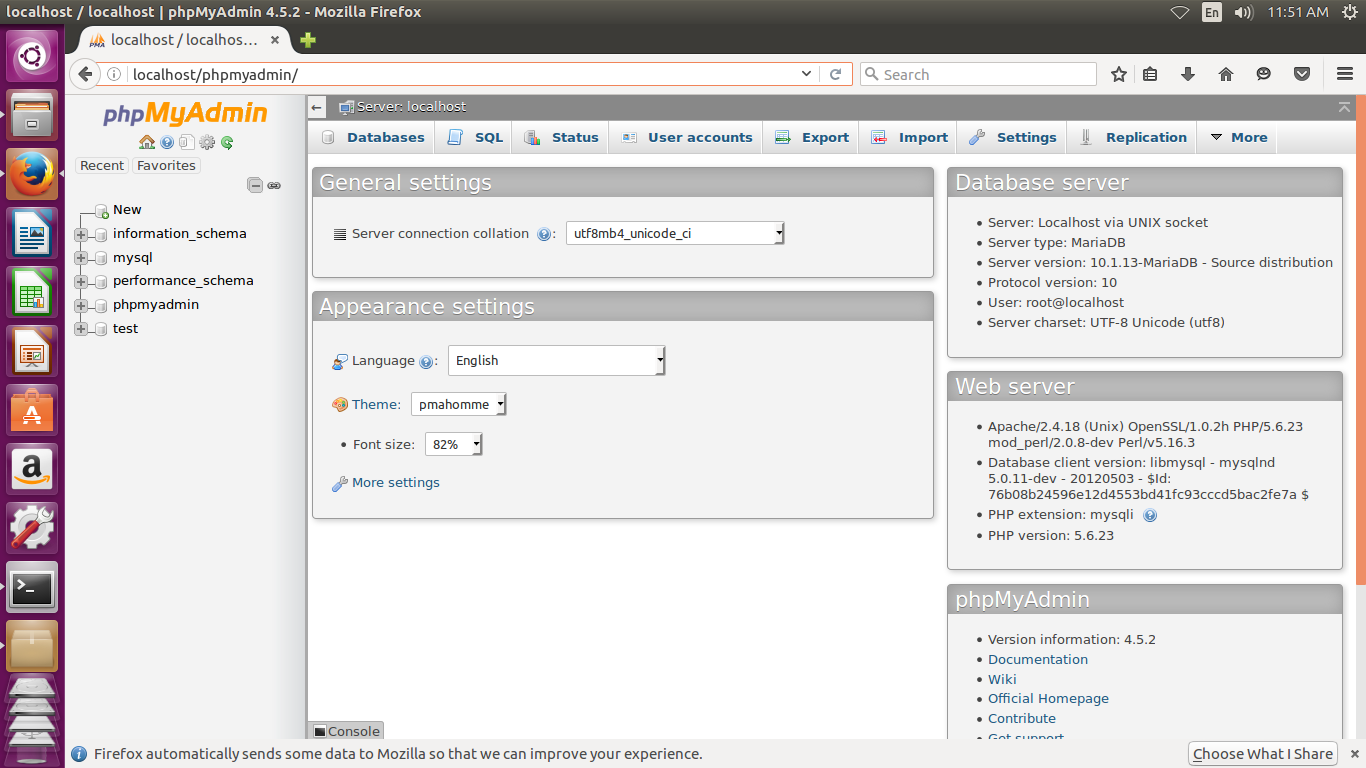Click the Home icon under phpMyAdmin logo
Screen dimensions: 1366x768
click(147, 142)
